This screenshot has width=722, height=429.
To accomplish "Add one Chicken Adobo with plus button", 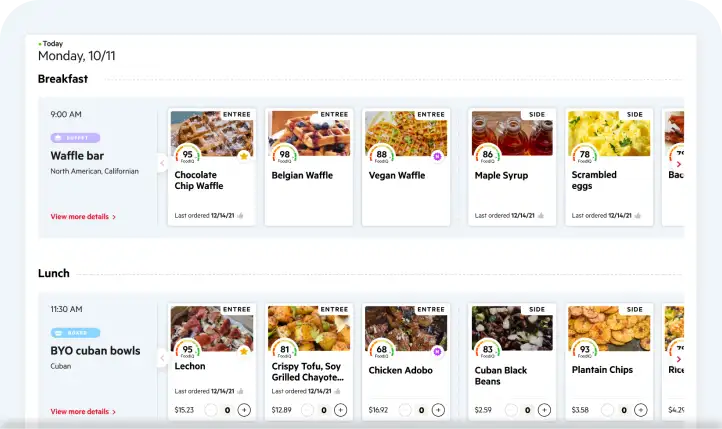I will click(438, 410).
